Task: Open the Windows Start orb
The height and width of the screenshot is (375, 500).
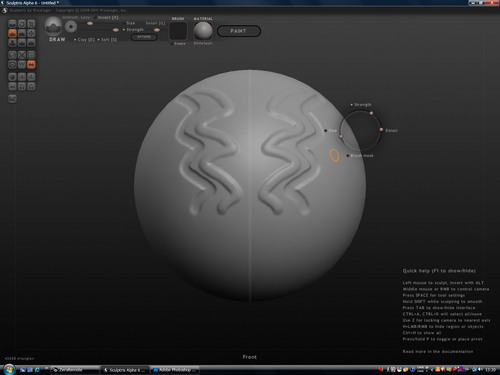Action: 9,370
